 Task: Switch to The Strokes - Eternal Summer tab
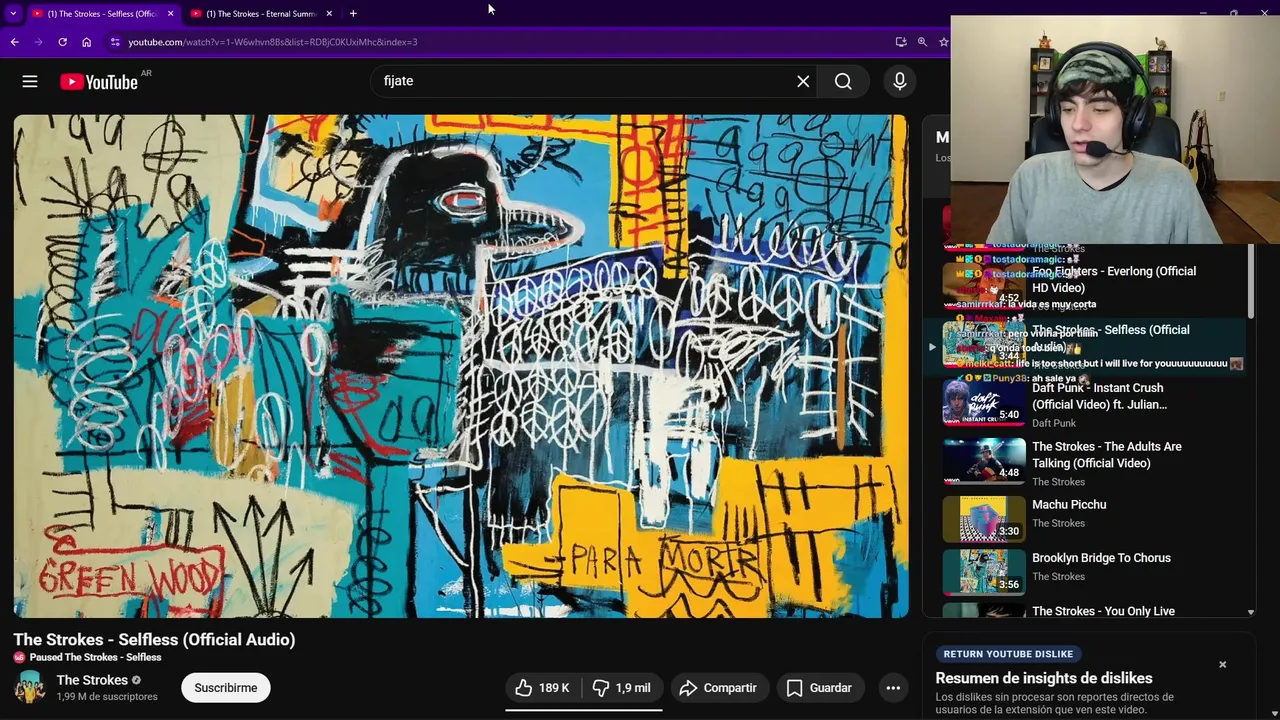[x=261, y=13]
